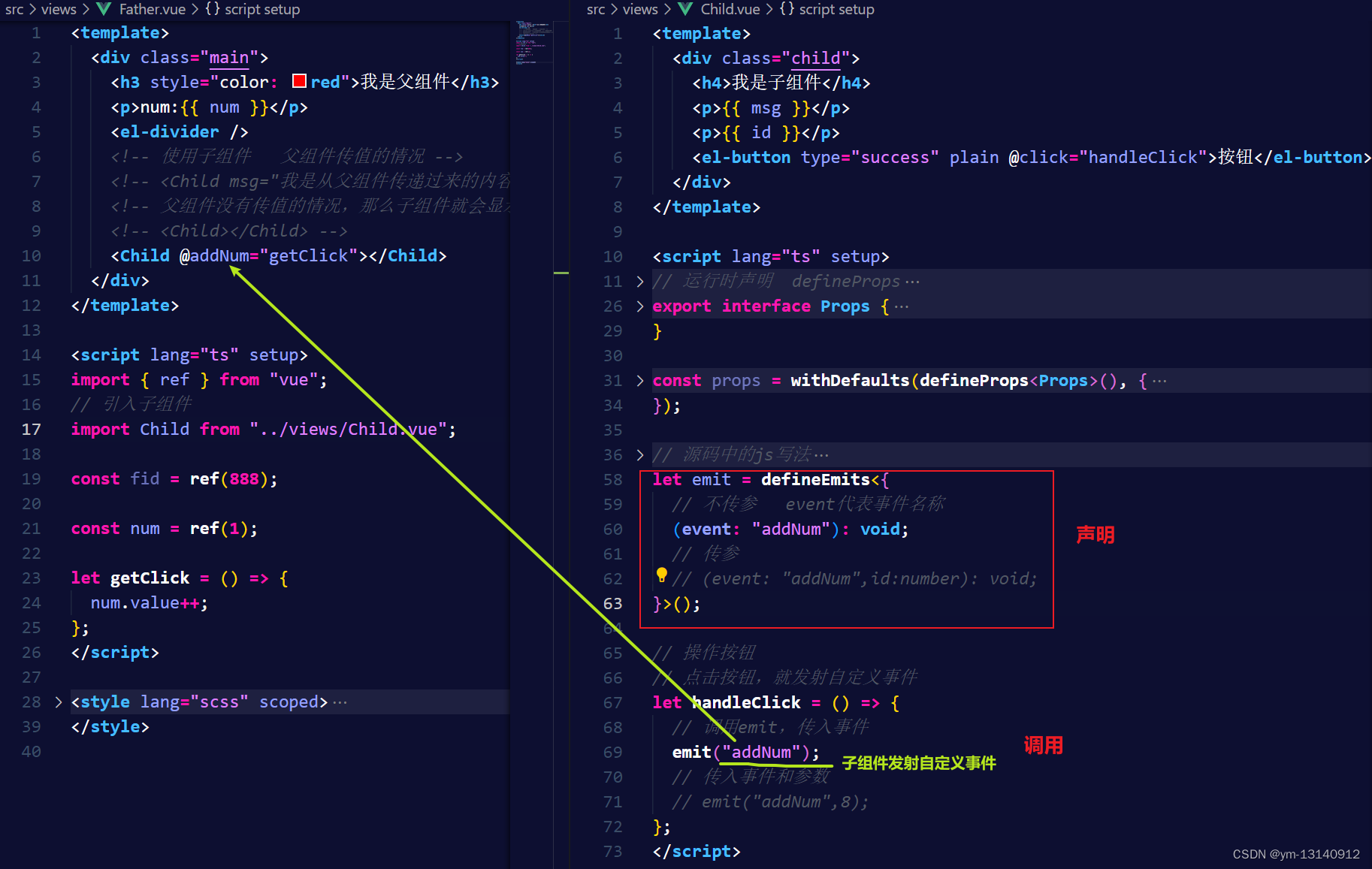Viewport: 1372px width, 869px height.
Task: Click line number 17 in Father.vue gutter
Action: point(31,430)
